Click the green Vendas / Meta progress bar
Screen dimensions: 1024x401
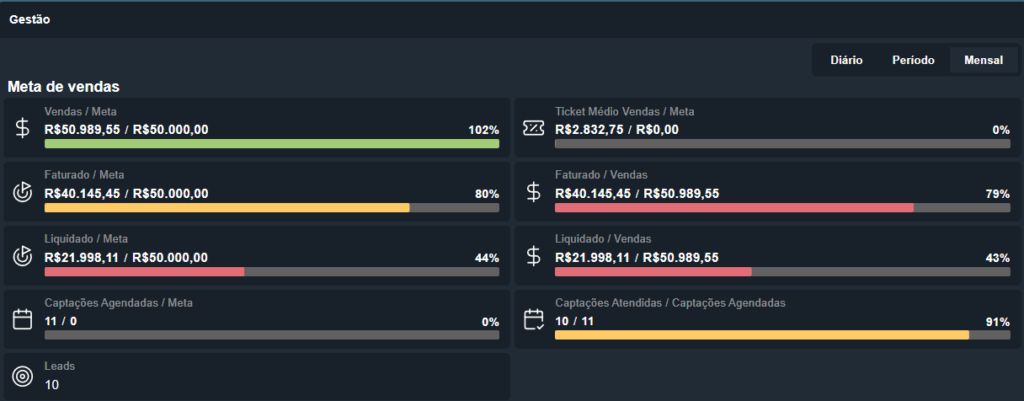pyautogui.click(x=271, y=144)
